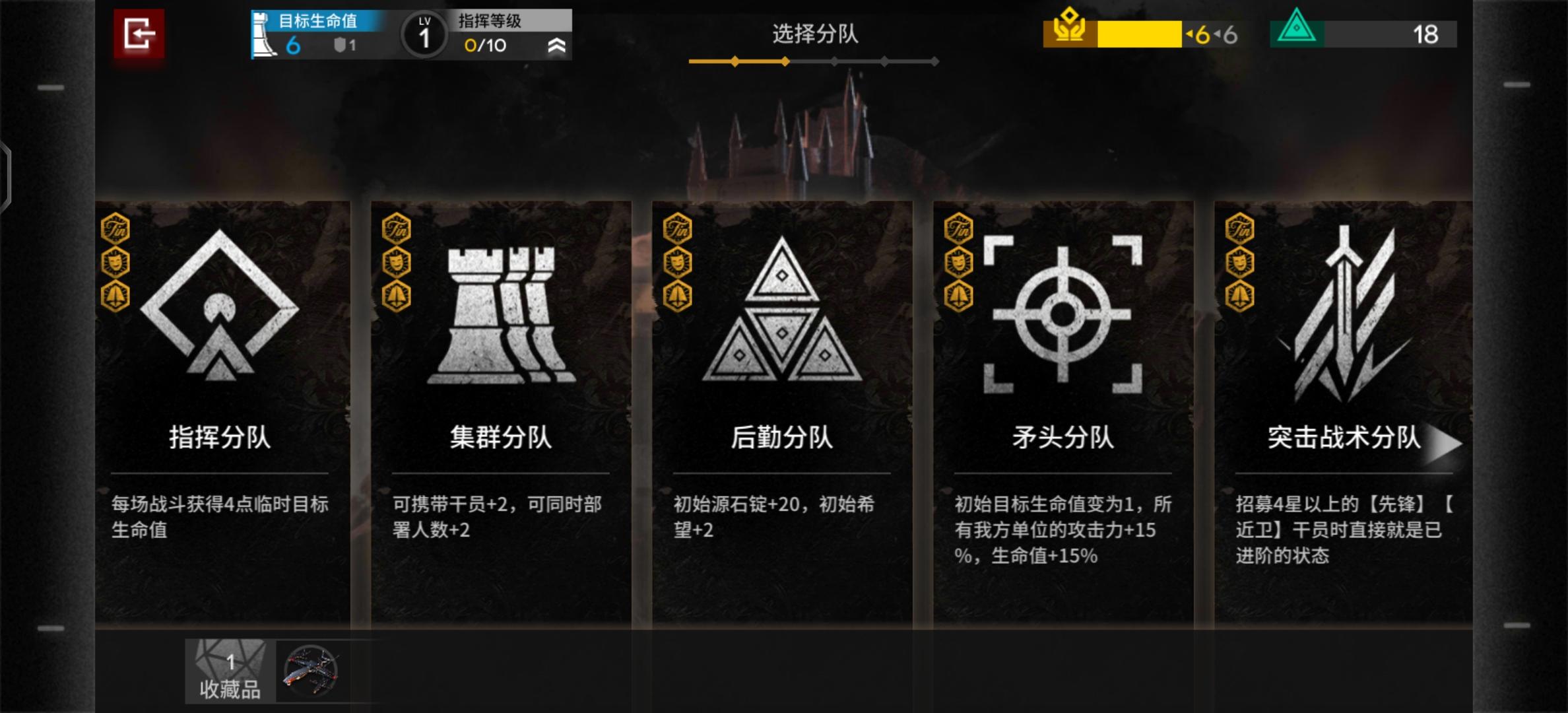Click the 目标生命值 life points panel
The width and height of the screenshot is (1568, 713).
click(x=318, y=34)
